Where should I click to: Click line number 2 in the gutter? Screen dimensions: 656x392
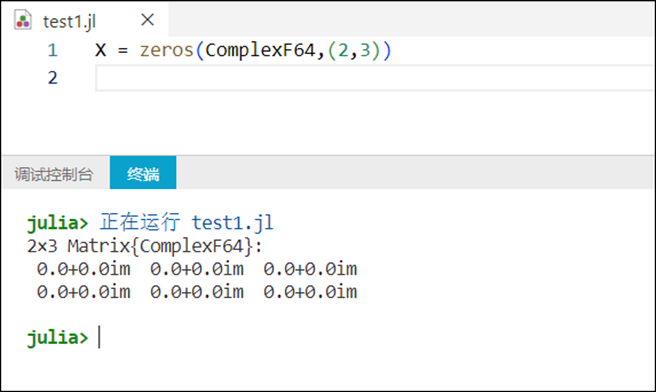click(52, 78)
